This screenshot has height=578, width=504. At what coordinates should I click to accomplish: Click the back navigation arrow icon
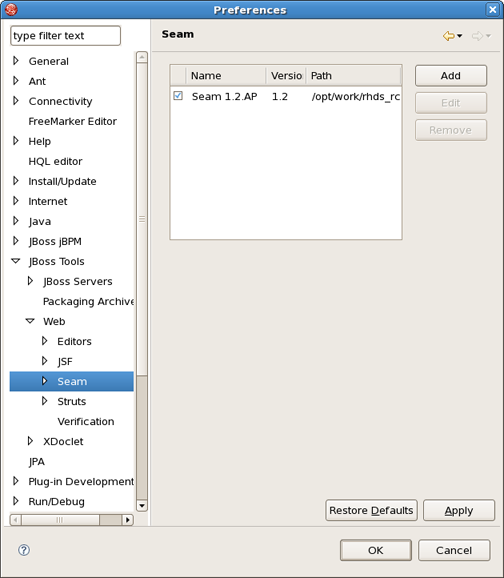point(448,36)
